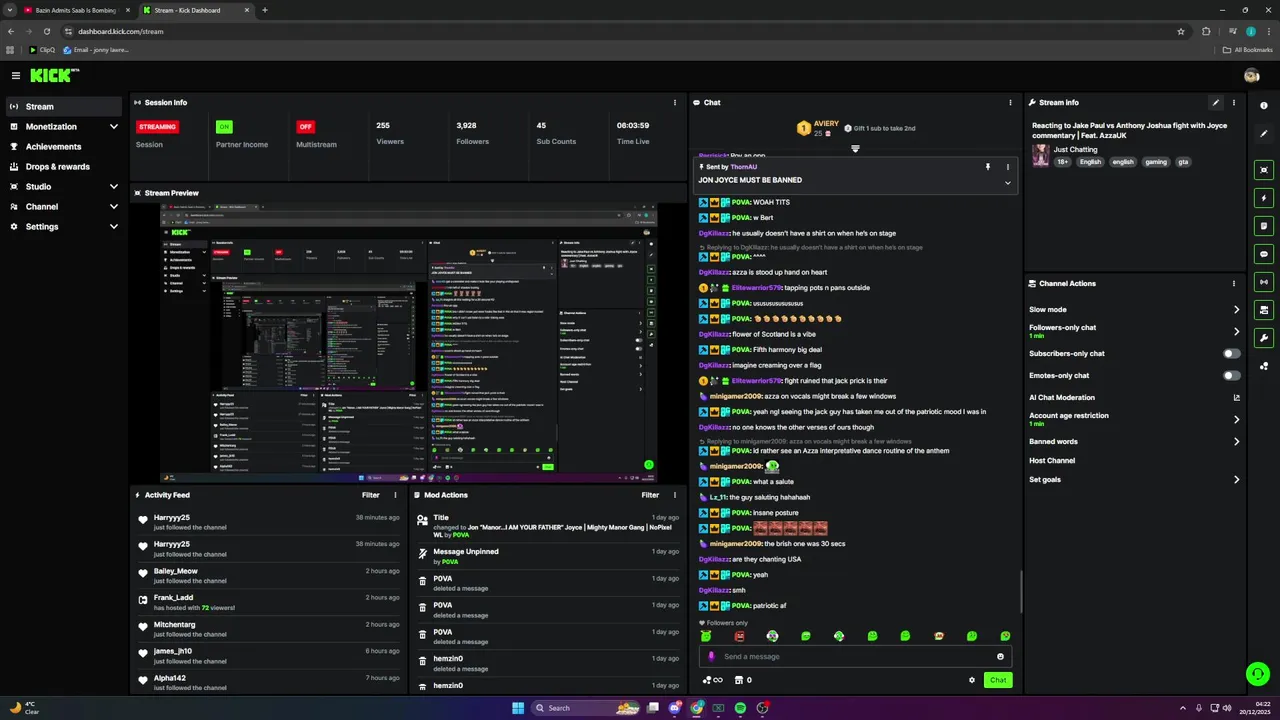This screenshot has height=720, width=1280.
Task: Click the green Chat send button
Action: click(x=998, y=680)
